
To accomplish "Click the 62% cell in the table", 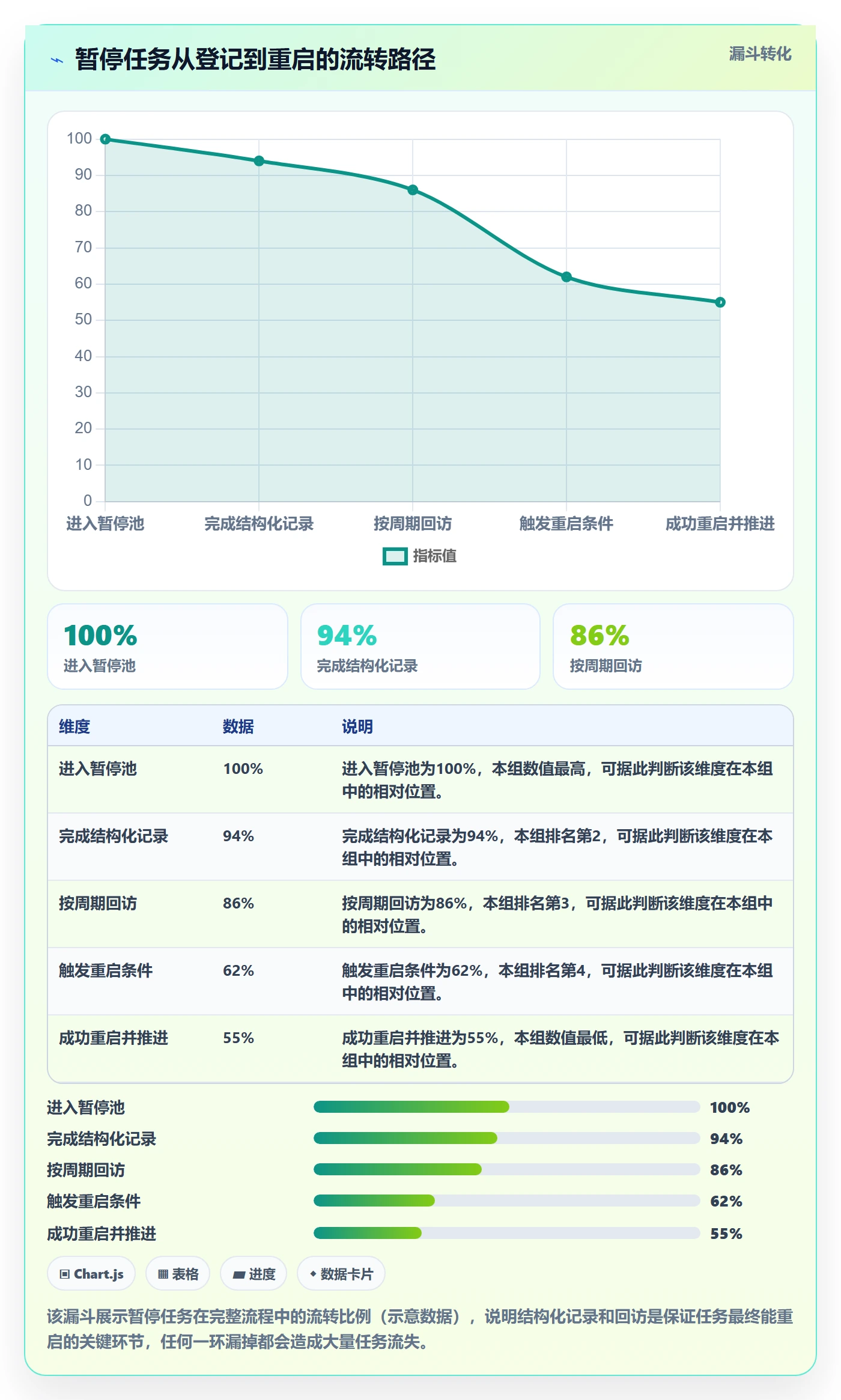I will click(x=238, y=970).
